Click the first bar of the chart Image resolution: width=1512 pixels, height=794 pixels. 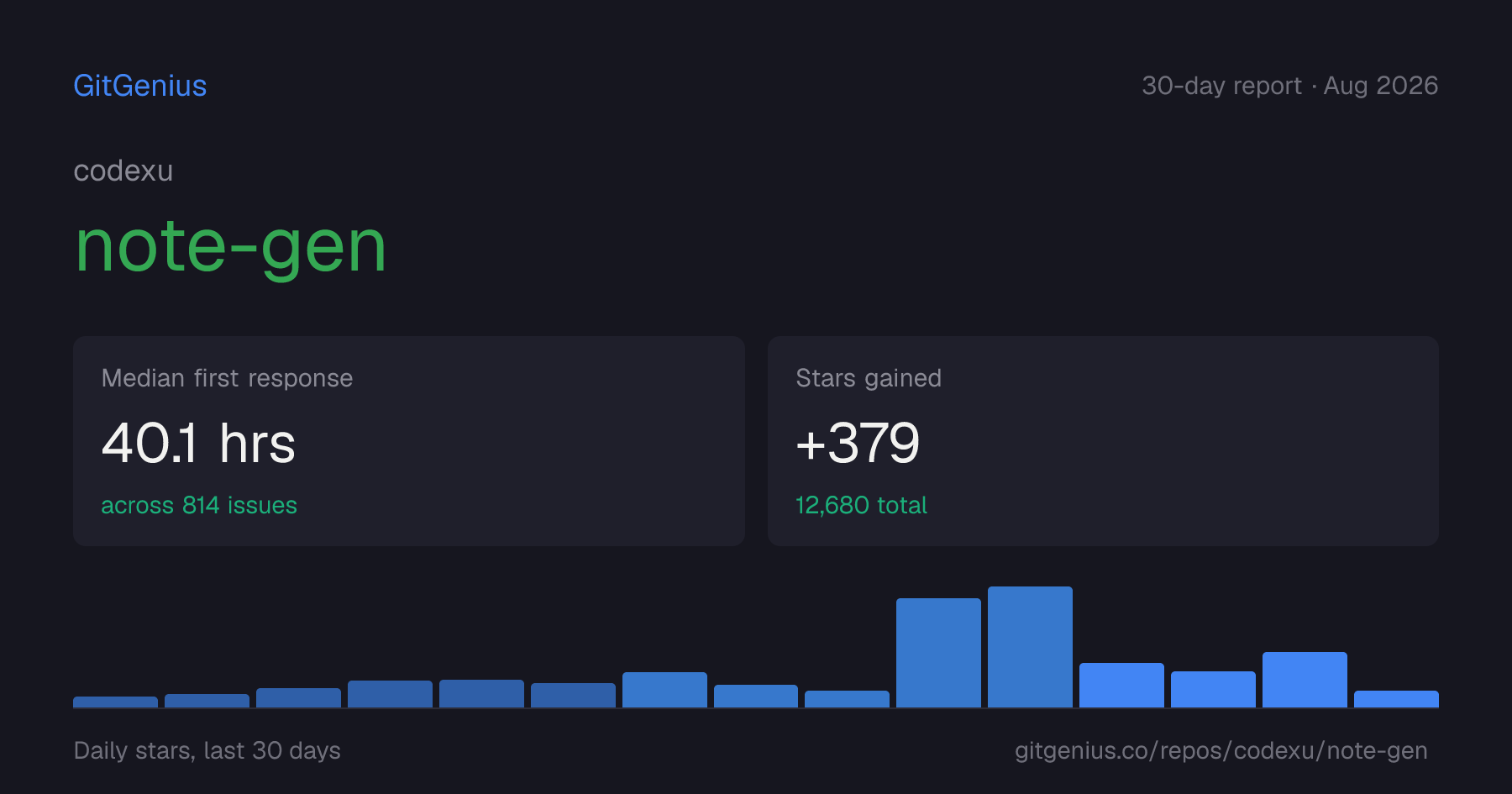(x=115, y=702)
